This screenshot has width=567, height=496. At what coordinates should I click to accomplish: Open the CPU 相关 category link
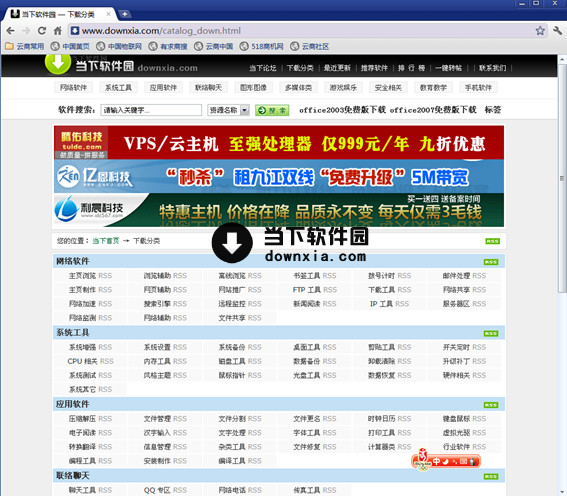(x=82, y=362)
